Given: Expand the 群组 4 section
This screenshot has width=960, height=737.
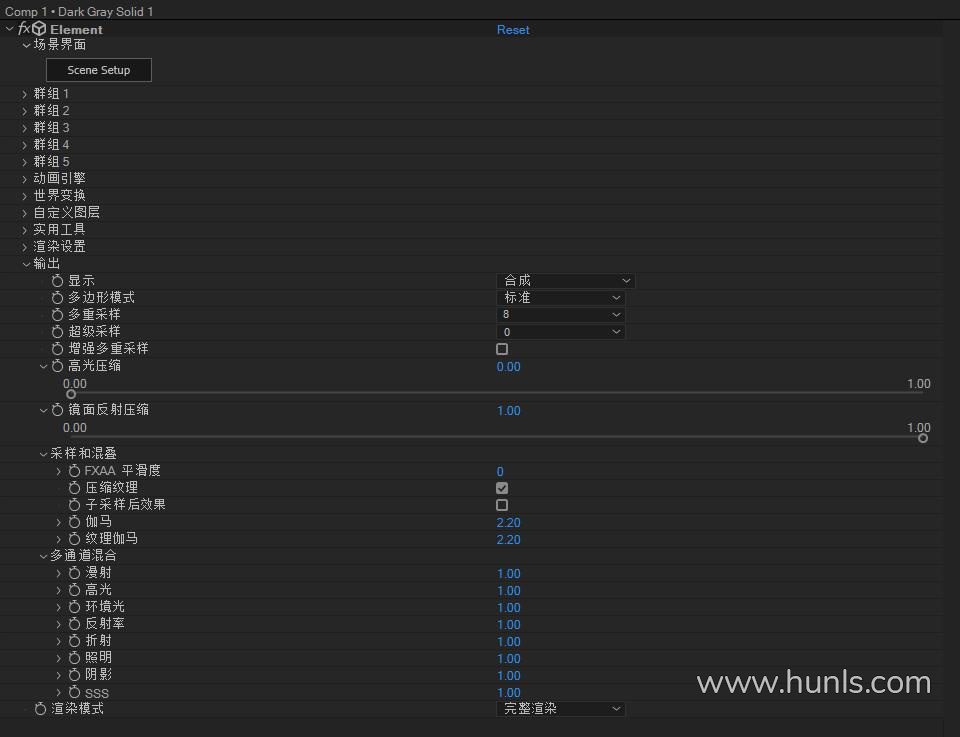Looking at the screenshot, I should pos(24,145).
